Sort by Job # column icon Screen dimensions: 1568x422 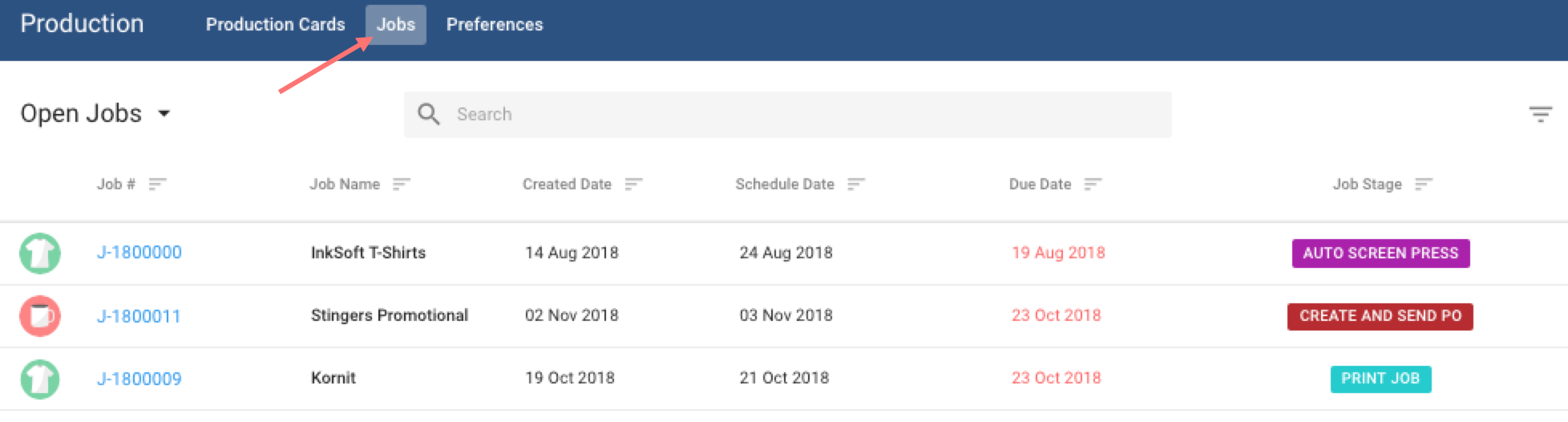[157, 185]
